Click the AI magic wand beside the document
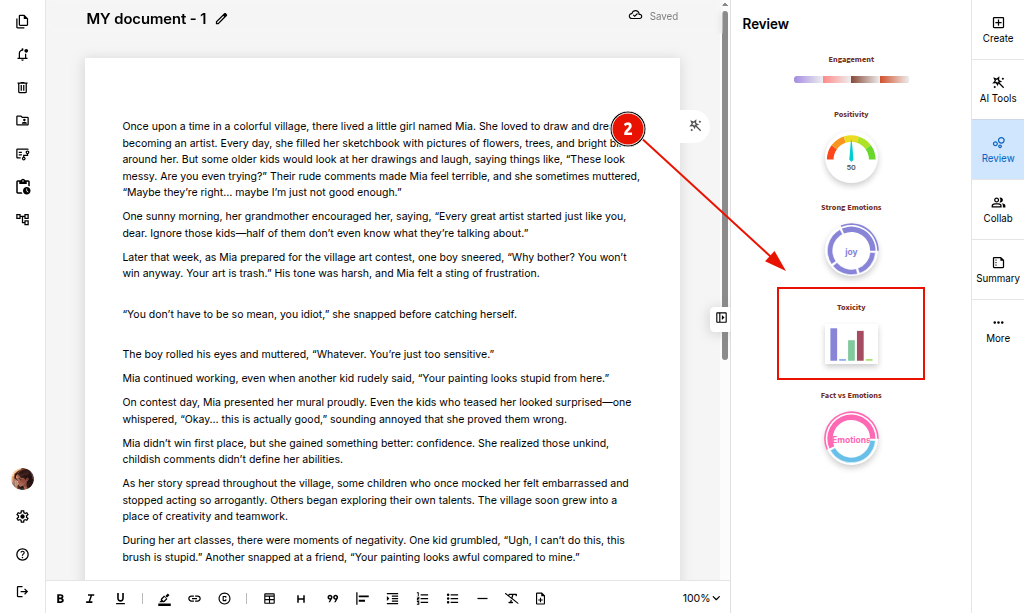1024x613 pixels. (696, 125)
